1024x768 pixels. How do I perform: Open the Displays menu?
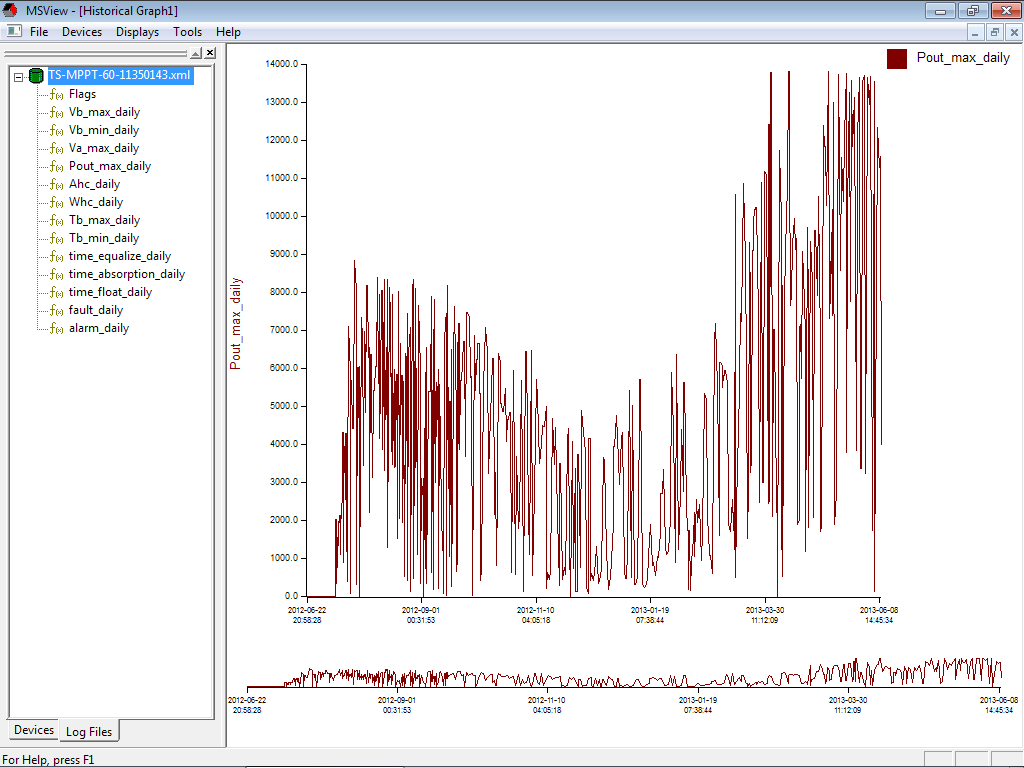[137, 32]
